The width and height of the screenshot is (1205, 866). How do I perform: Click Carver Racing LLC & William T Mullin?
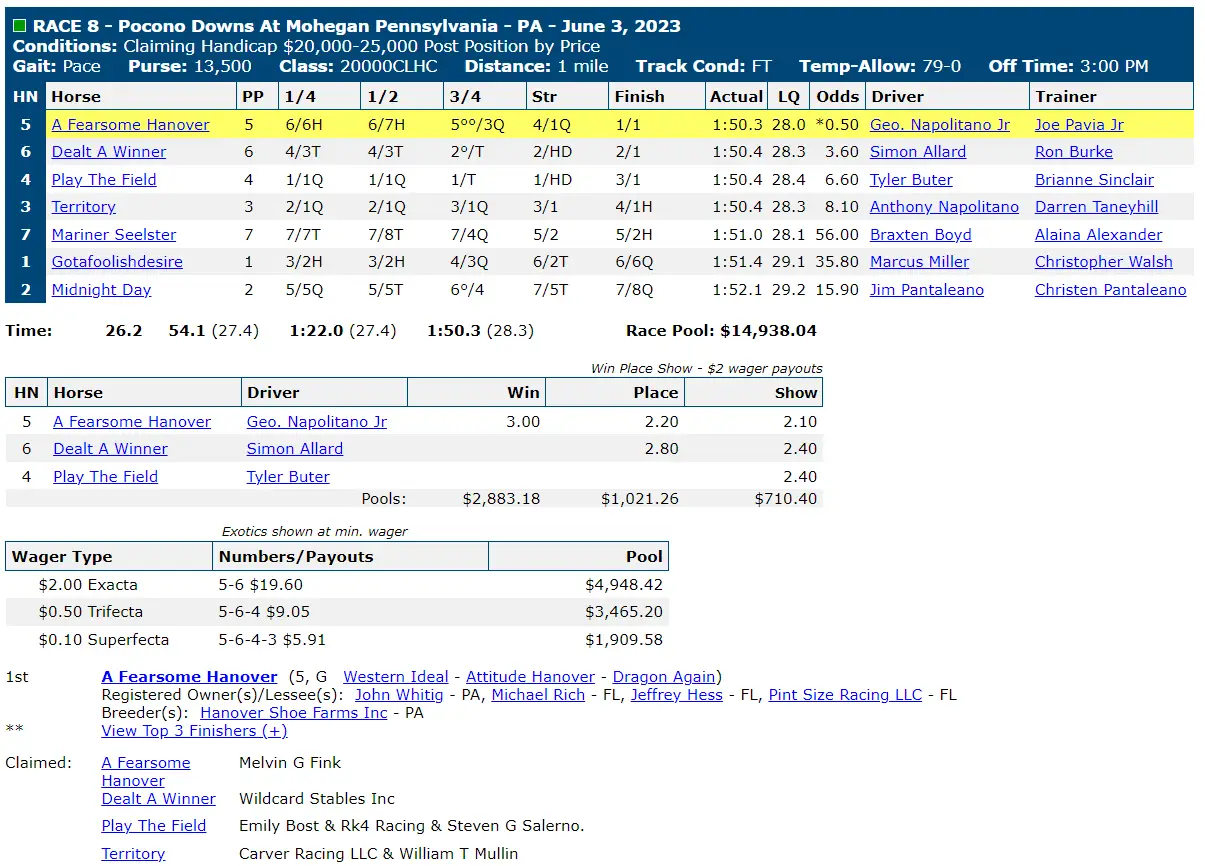[379, 854]
